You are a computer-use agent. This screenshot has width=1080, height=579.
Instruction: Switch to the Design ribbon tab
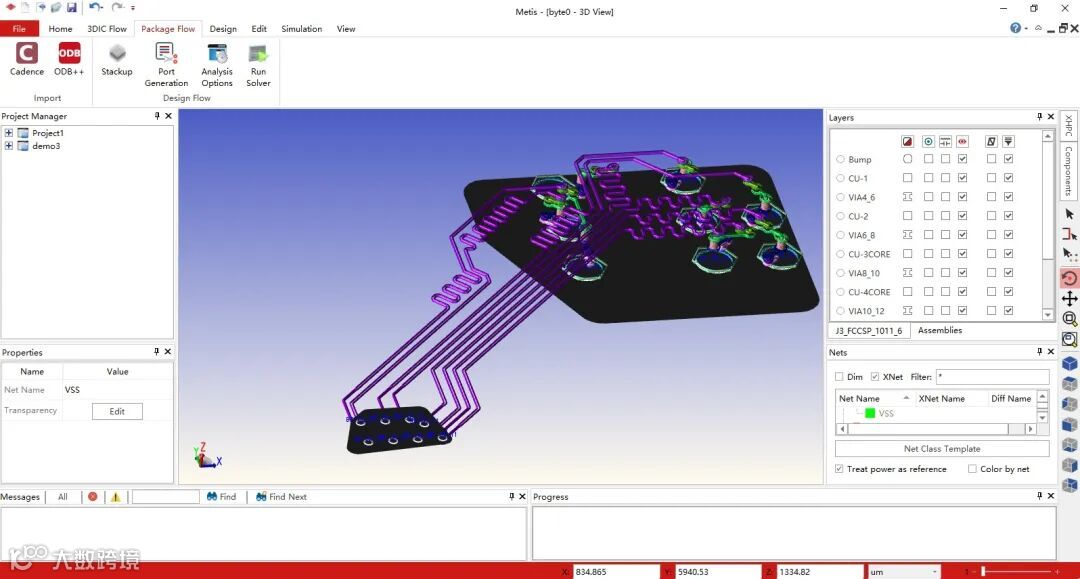223,29
